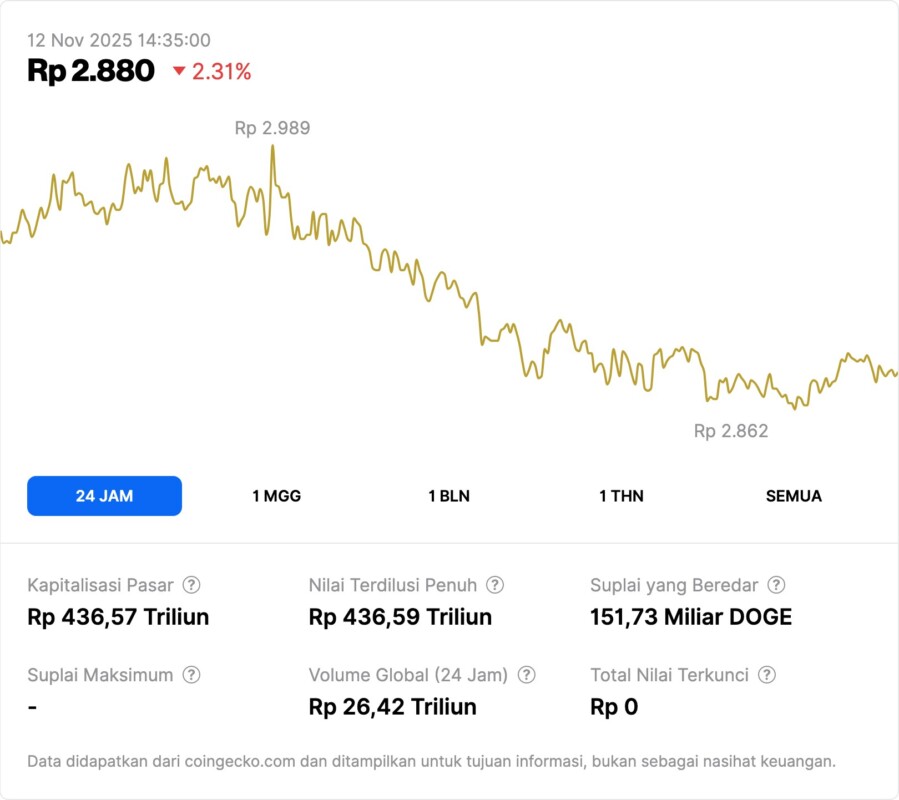
Task: Show the 1 THN price history
Action: 621,496
